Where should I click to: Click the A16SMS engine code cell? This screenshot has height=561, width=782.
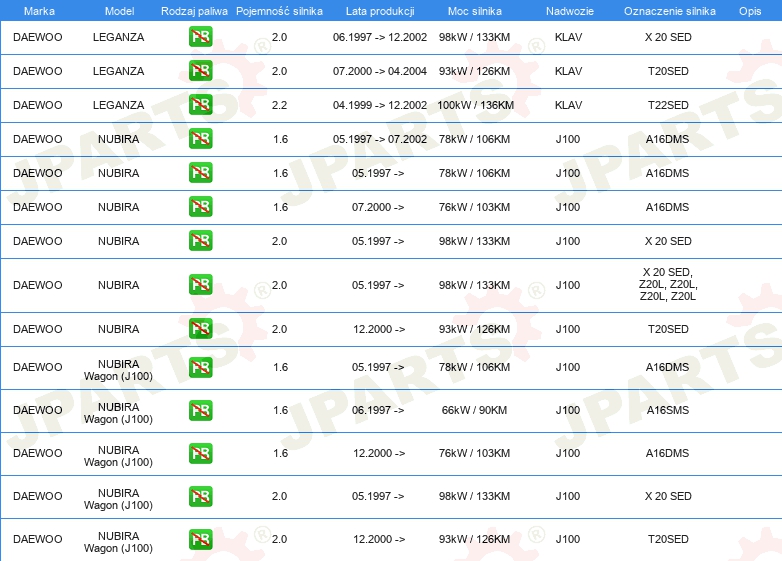[x=667, y=410]
